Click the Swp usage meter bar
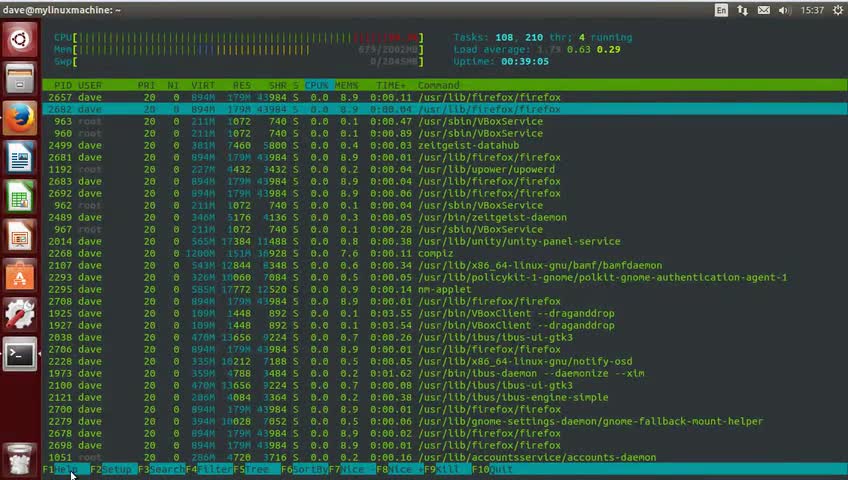 238,62
